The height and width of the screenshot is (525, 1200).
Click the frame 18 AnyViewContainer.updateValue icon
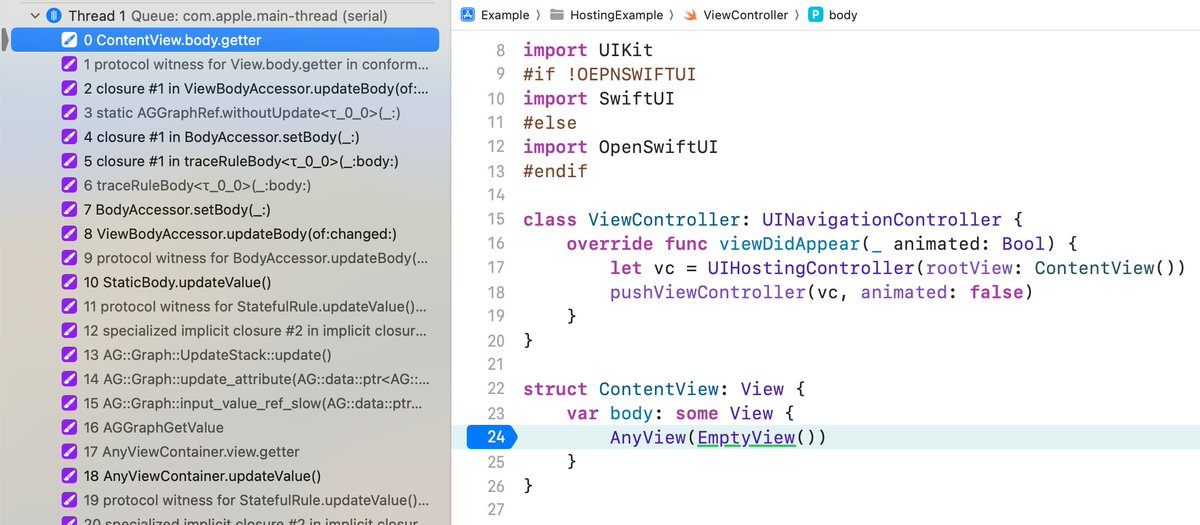[70, 476]
